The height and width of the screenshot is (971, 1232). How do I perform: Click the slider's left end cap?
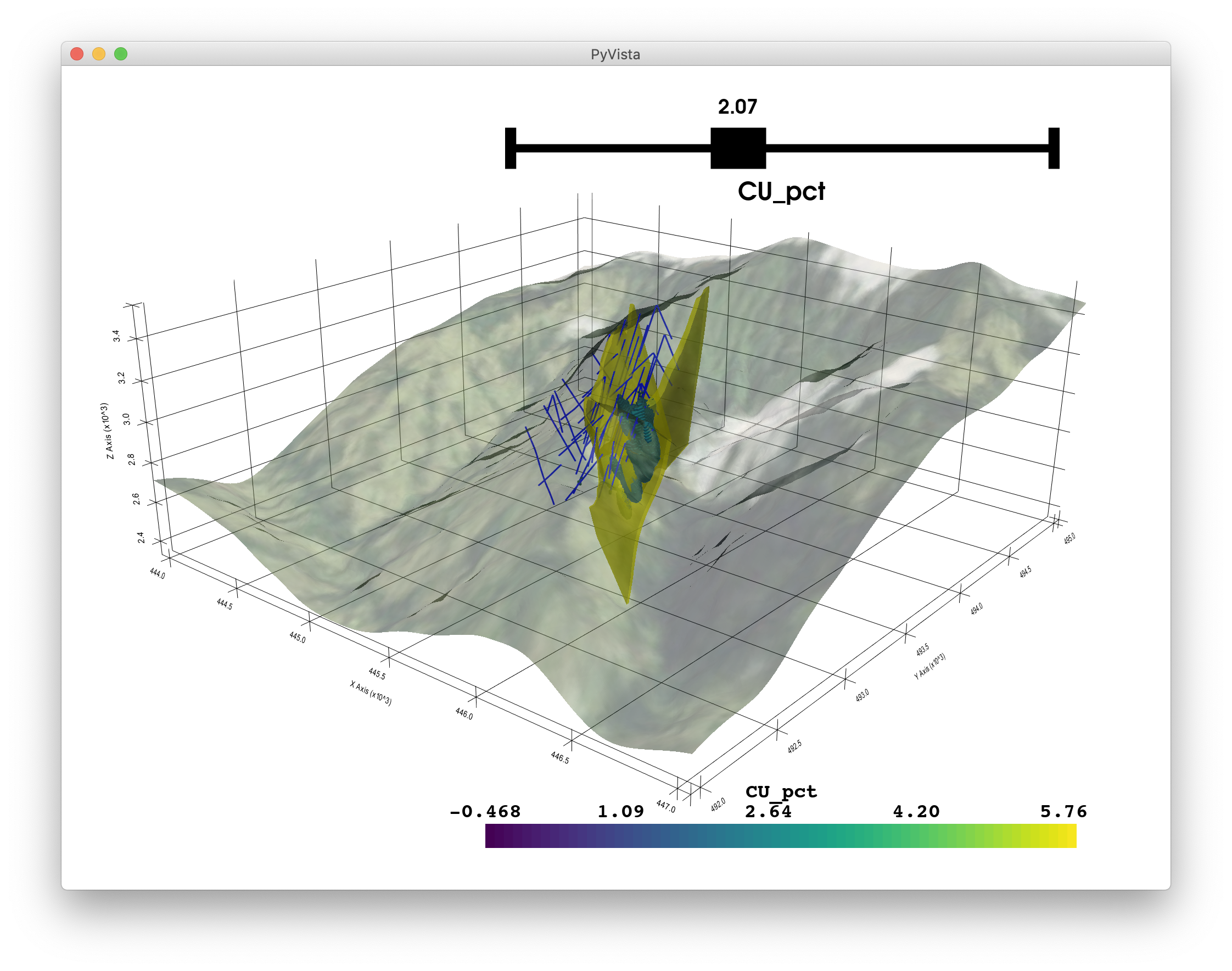pos(510,148)
